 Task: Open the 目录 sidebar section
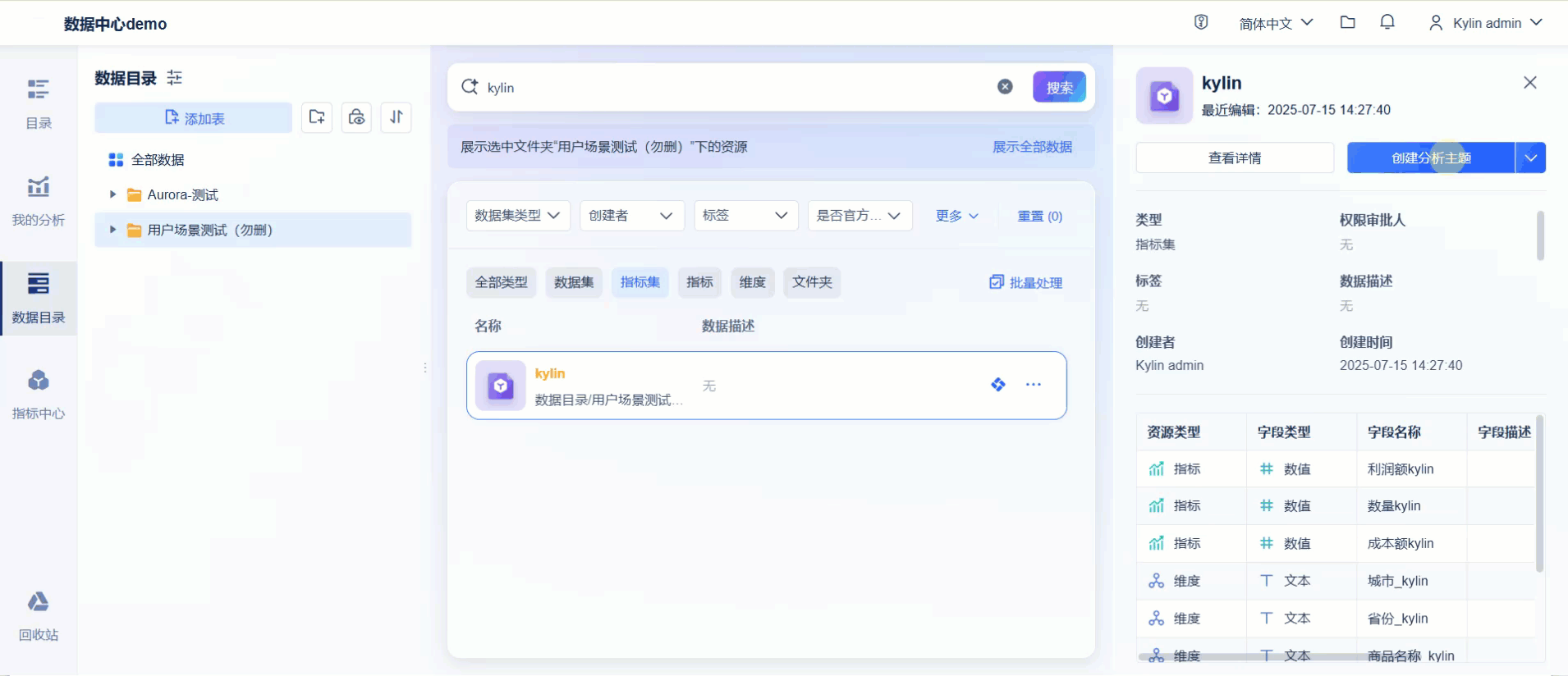pos(39,103)
